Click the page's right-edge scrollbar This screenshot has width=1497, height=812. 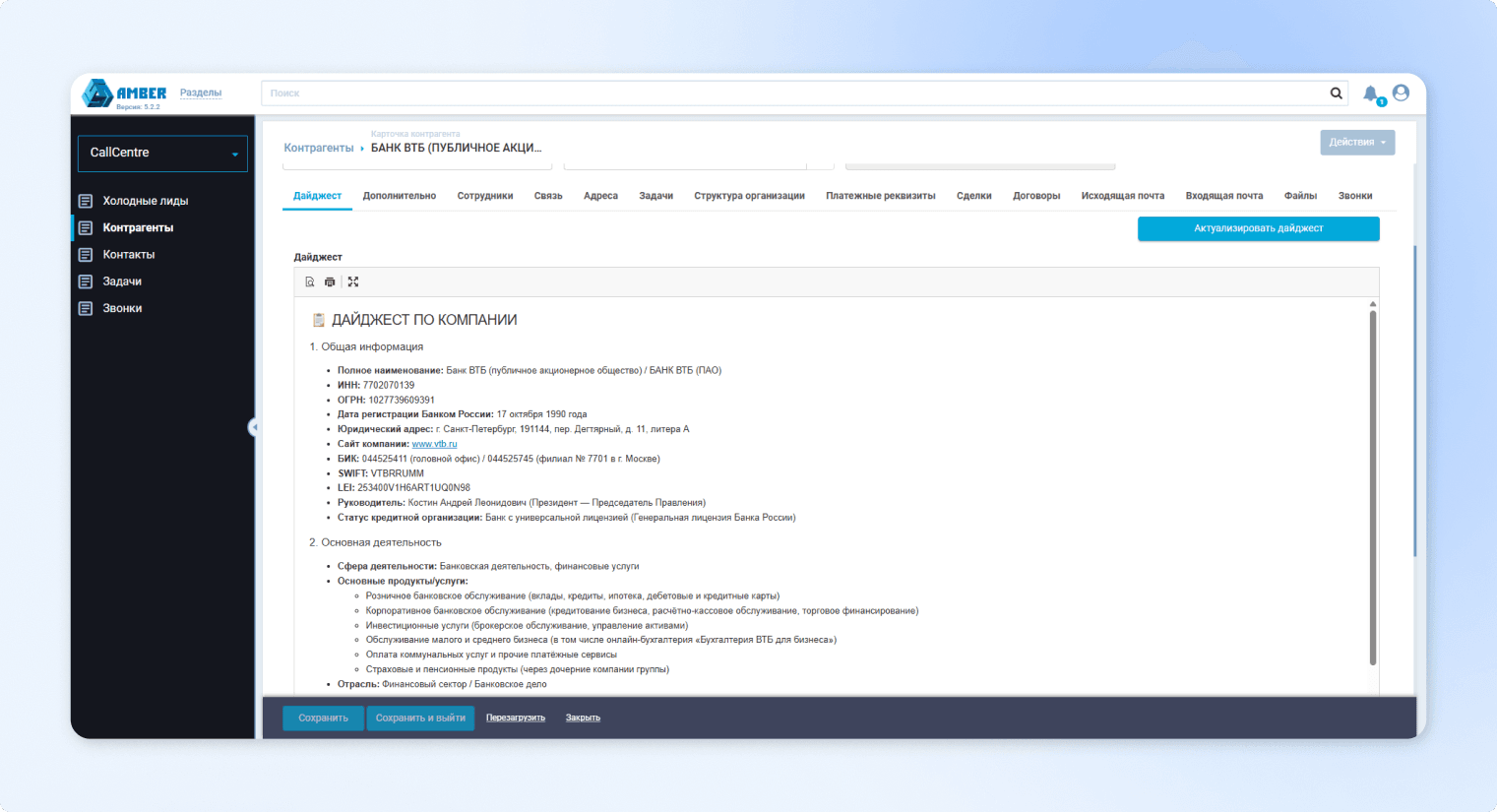point(1415,402)
